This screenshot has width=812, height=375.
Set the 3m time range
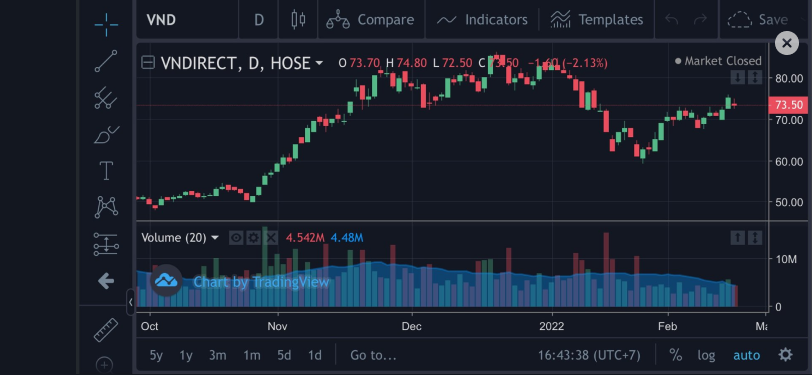(218, 355)
